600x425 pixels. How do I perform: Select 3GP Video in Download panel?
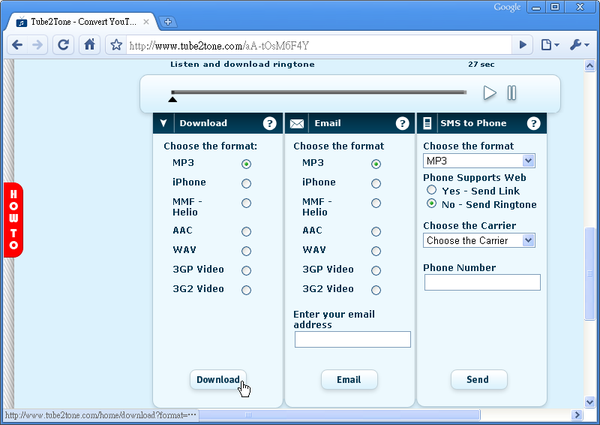[246, 270]
